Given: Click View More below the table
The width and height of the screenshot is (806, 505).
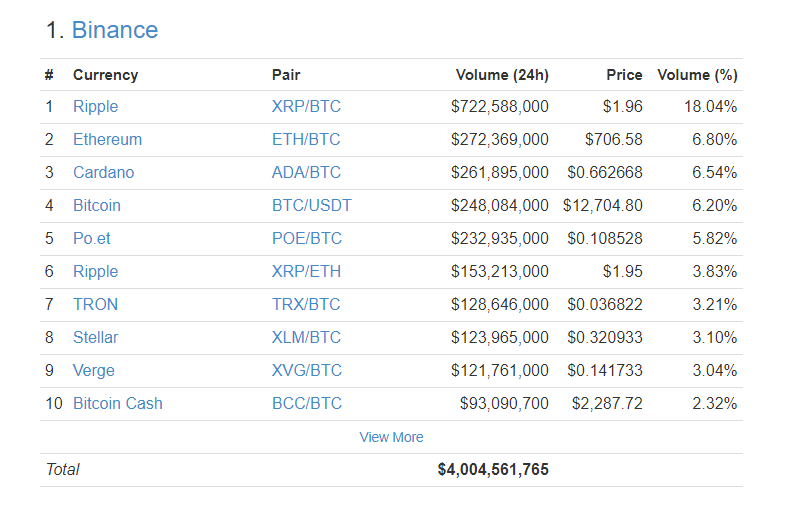Looking at the screenshot, I should (391, 437).
